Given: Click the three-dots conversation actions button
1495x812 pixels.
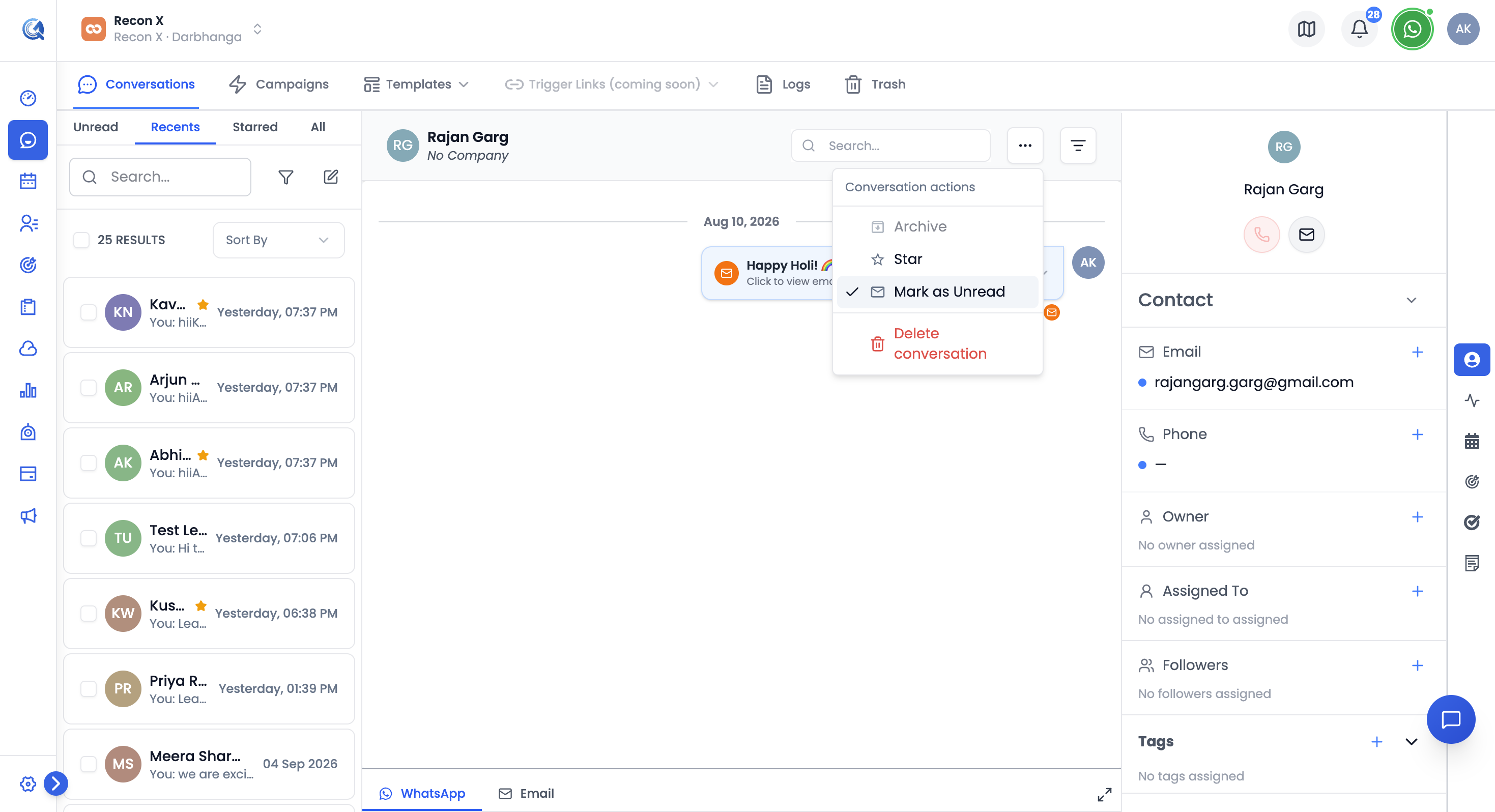Looking at the screenshot, I should point(1025,146).
